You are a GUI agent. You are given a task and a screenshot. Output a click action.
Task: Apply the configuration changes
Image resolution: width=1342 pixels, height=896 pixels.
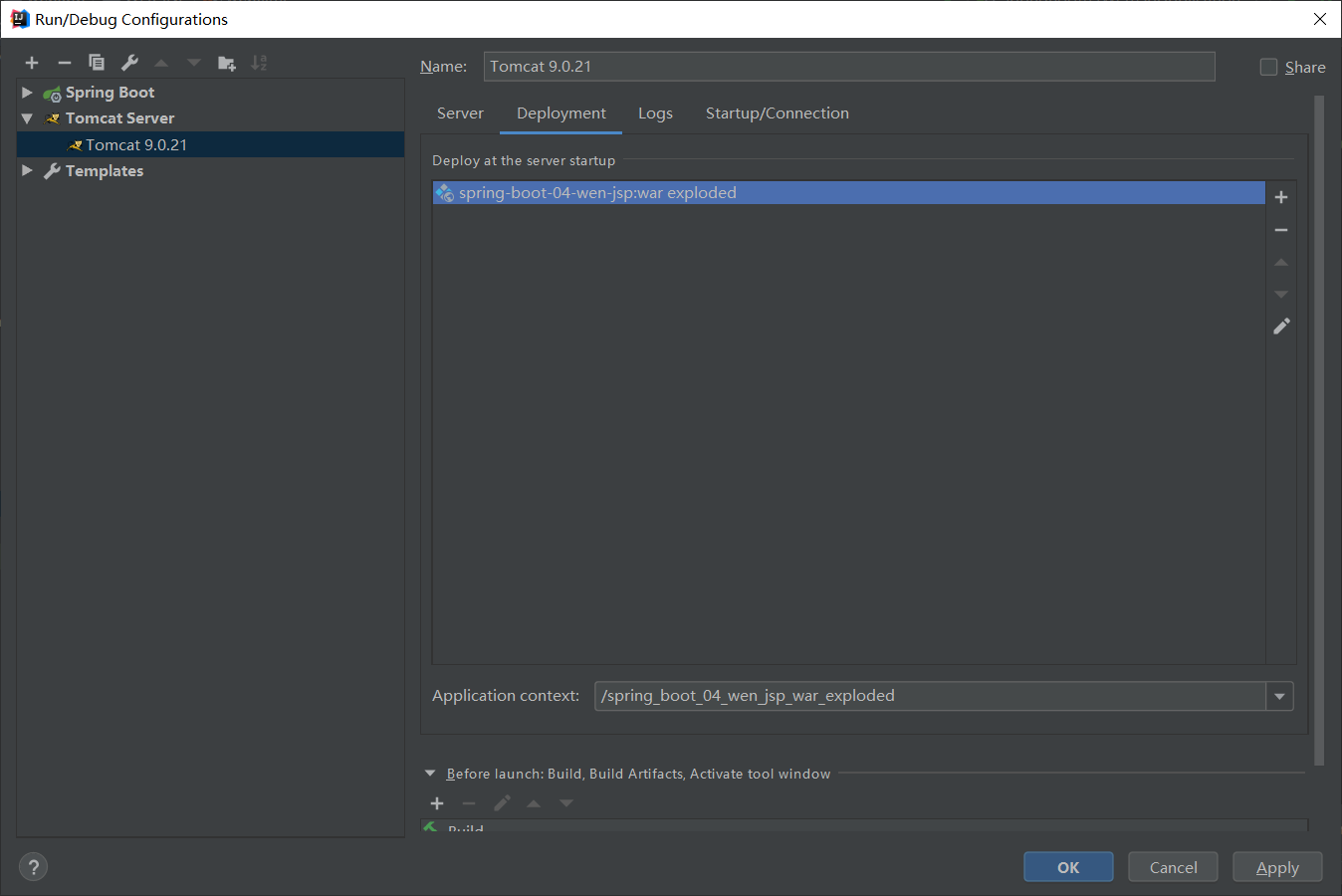point(1277,867)
